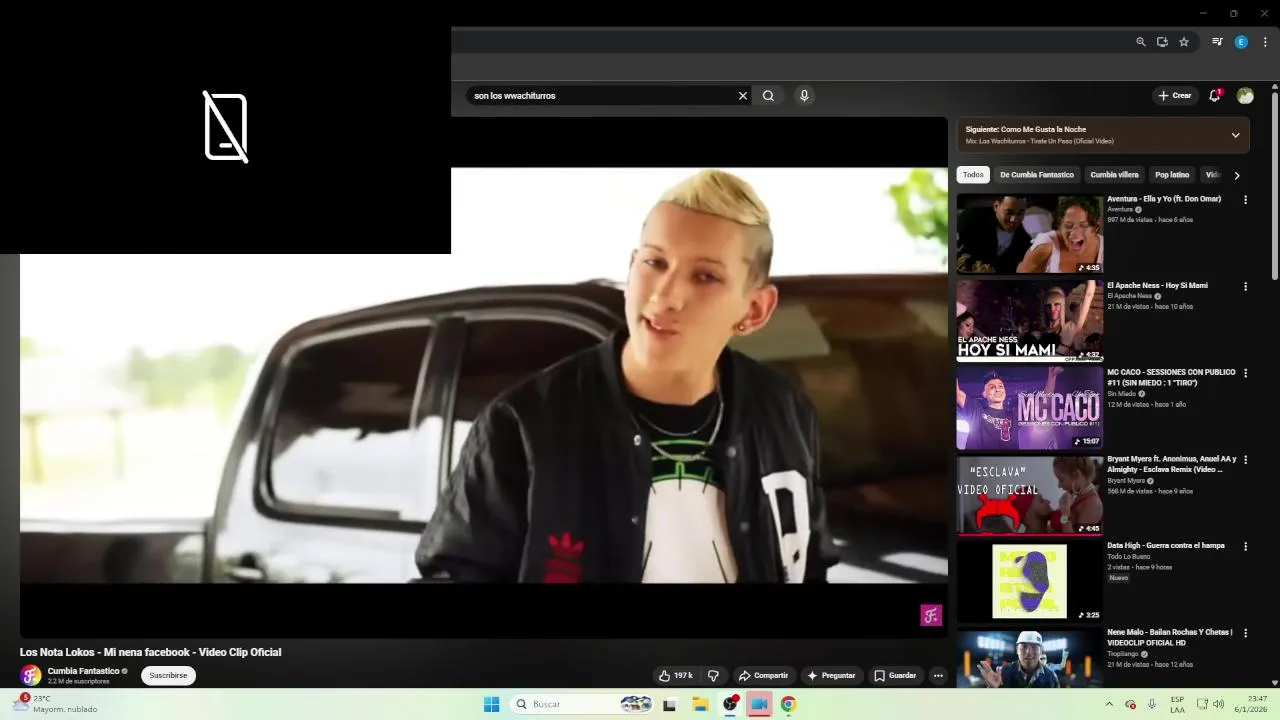
Task: Open El Apache Ness Hoy Si Mami thumbnail
Action: [x=1029, y=320]
